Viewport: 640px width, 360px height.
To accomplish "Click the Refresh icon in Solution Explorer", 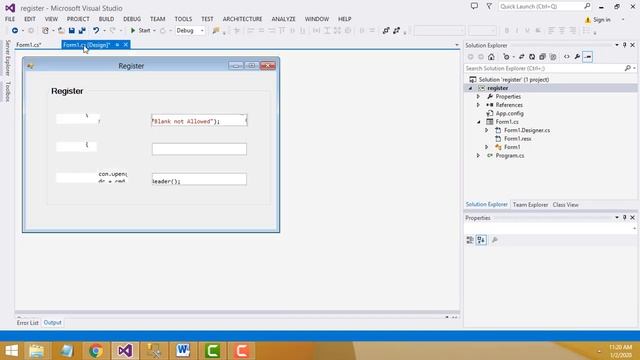I will (x=532, y=57).
